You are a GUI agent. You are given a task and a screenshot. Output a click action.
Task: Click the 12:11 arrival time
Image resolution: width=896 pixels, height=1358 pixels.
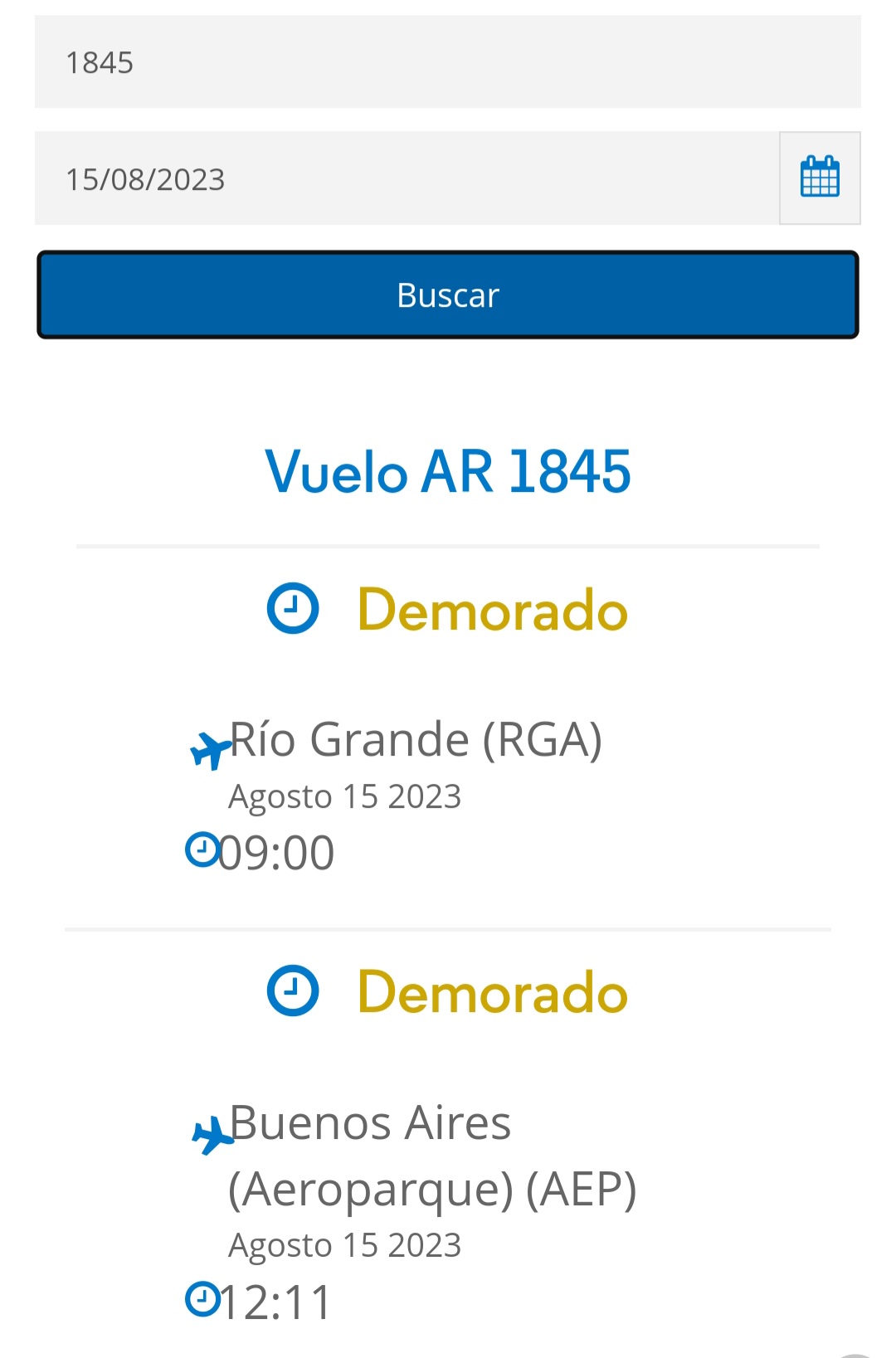tap(276, 1302)
